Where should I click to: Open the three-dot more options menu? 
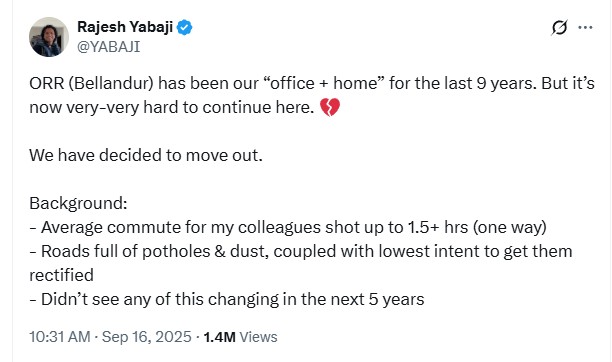pyautogui.click(x=585, y=27)
